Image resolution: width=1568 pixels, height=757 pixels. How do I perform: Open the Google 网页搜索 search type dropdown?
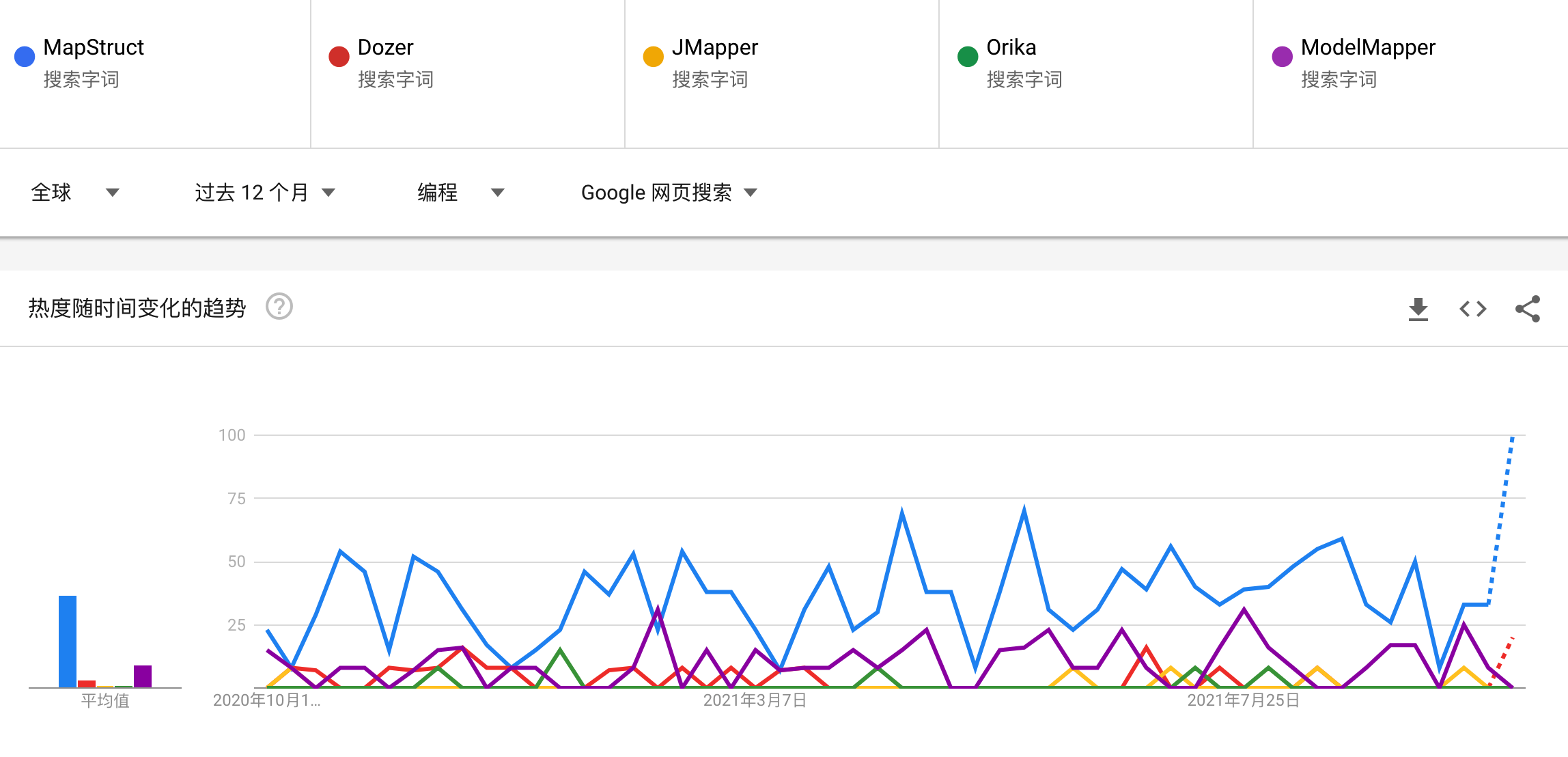(x=669, y=193)
